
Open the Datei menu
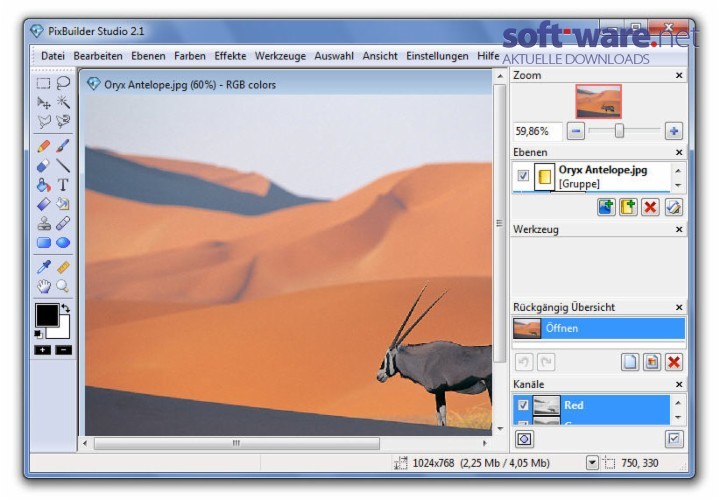pos(53,56)
